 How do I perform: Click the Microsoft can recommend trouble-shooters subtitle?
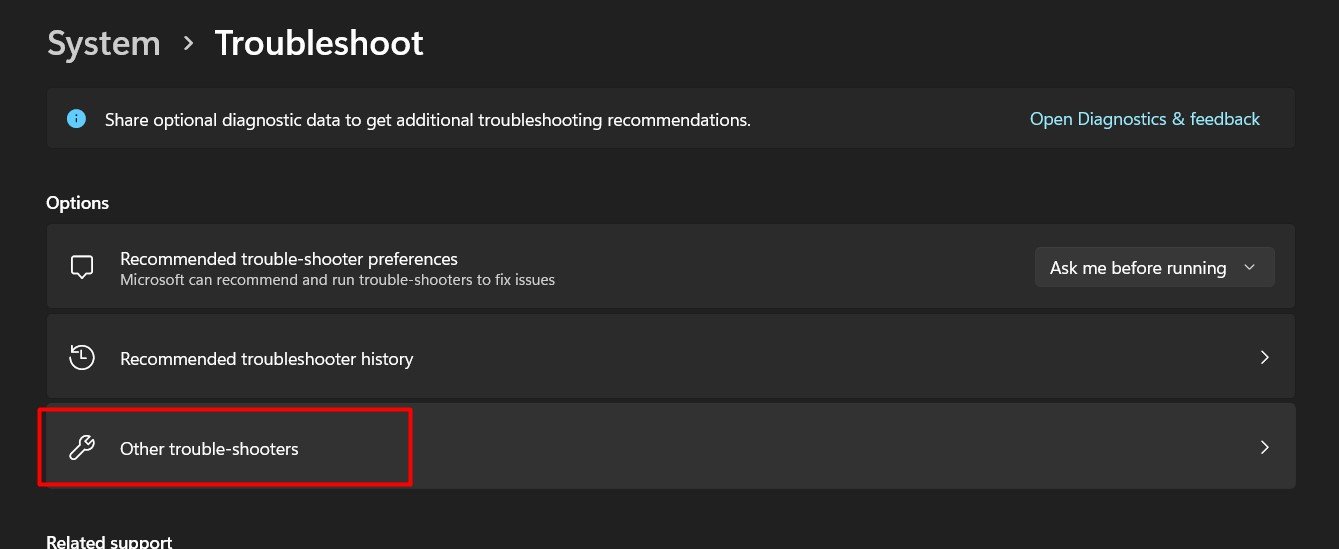point(337,280)
